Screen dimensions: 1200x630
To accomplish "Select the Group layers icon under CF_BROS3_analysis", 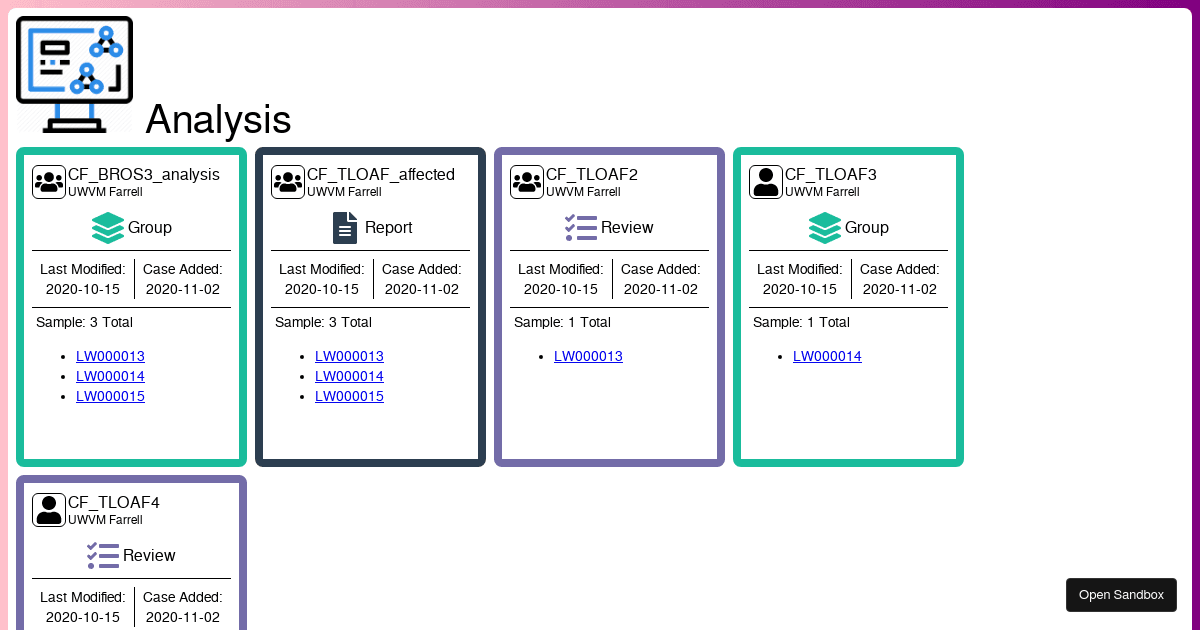I will tap(108, 228).
